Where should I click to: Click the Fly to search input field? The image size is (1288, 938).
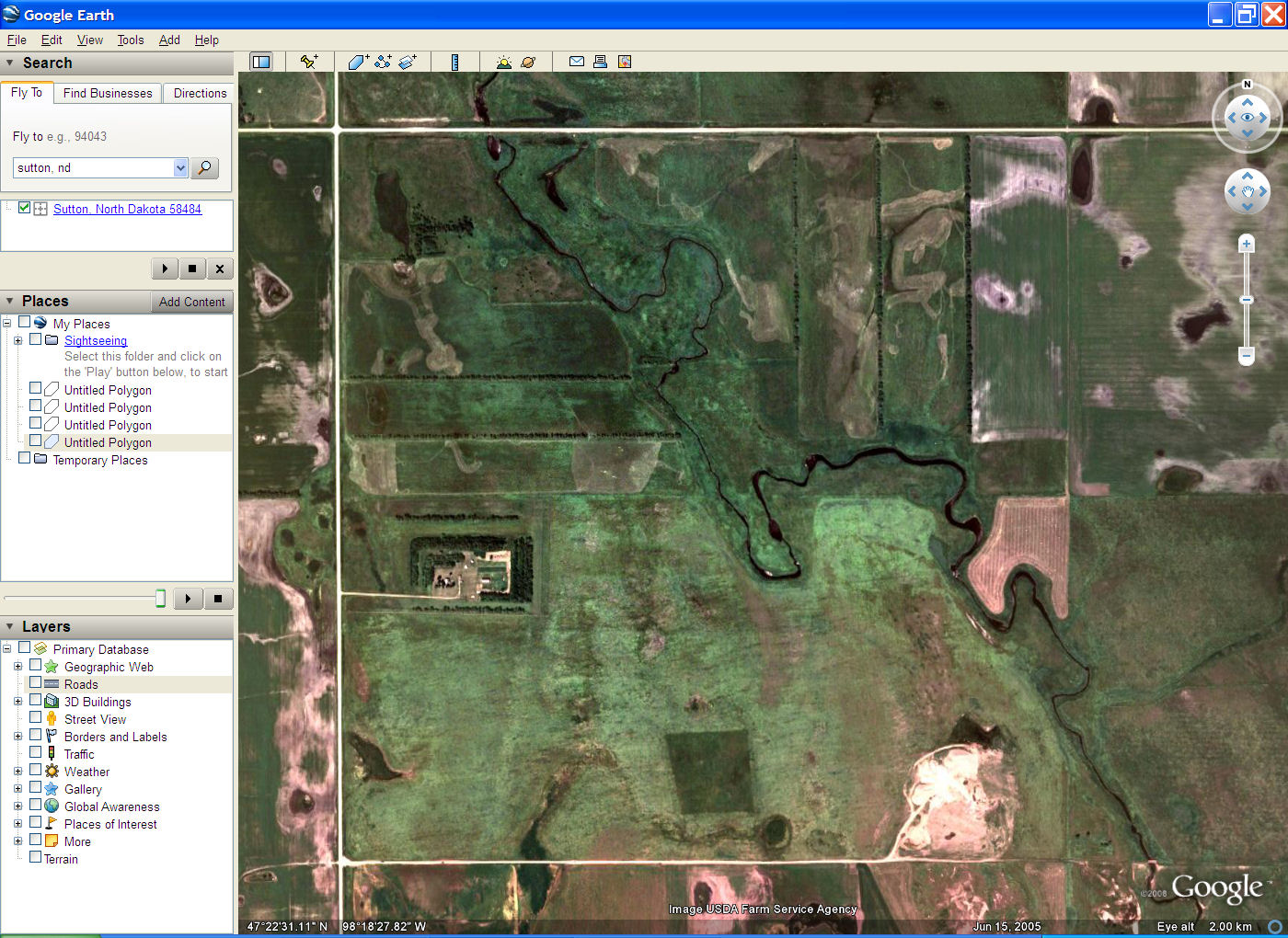click(93, 167)
